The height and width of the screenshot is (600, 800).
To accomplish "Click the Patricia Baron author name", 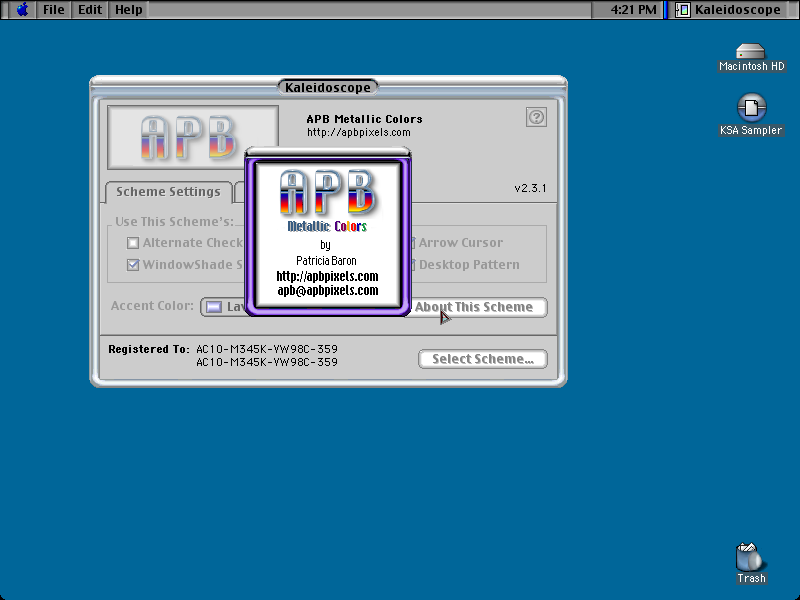I will [x=326, y=261].
